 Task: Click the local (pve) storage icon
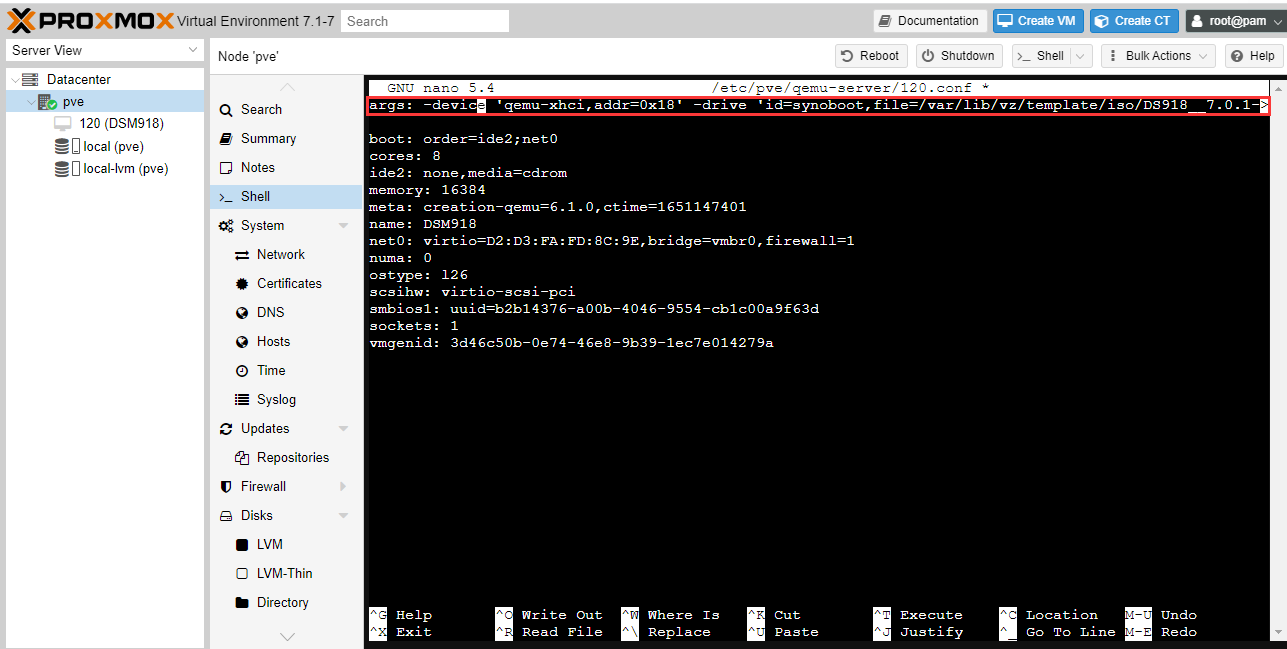coord(67,146)
